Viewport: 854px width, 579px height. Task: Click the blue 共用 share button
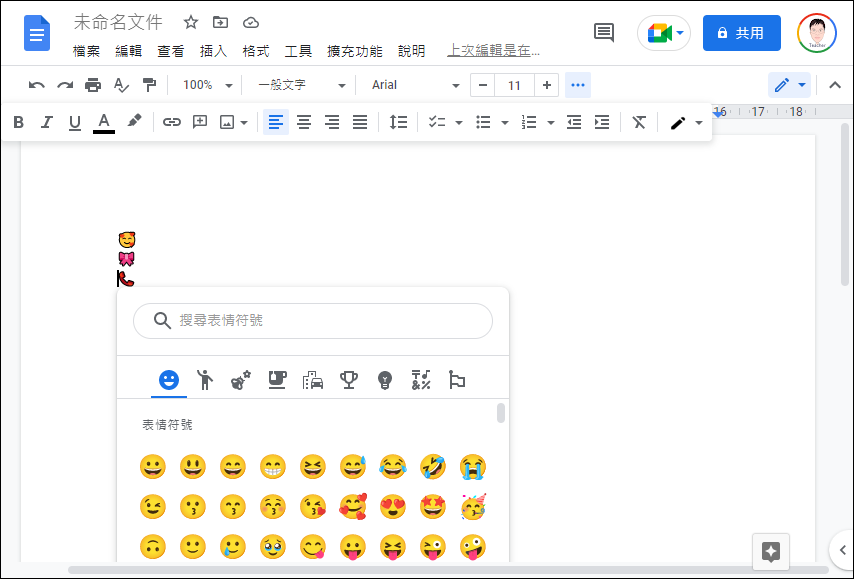pos(741,33)
